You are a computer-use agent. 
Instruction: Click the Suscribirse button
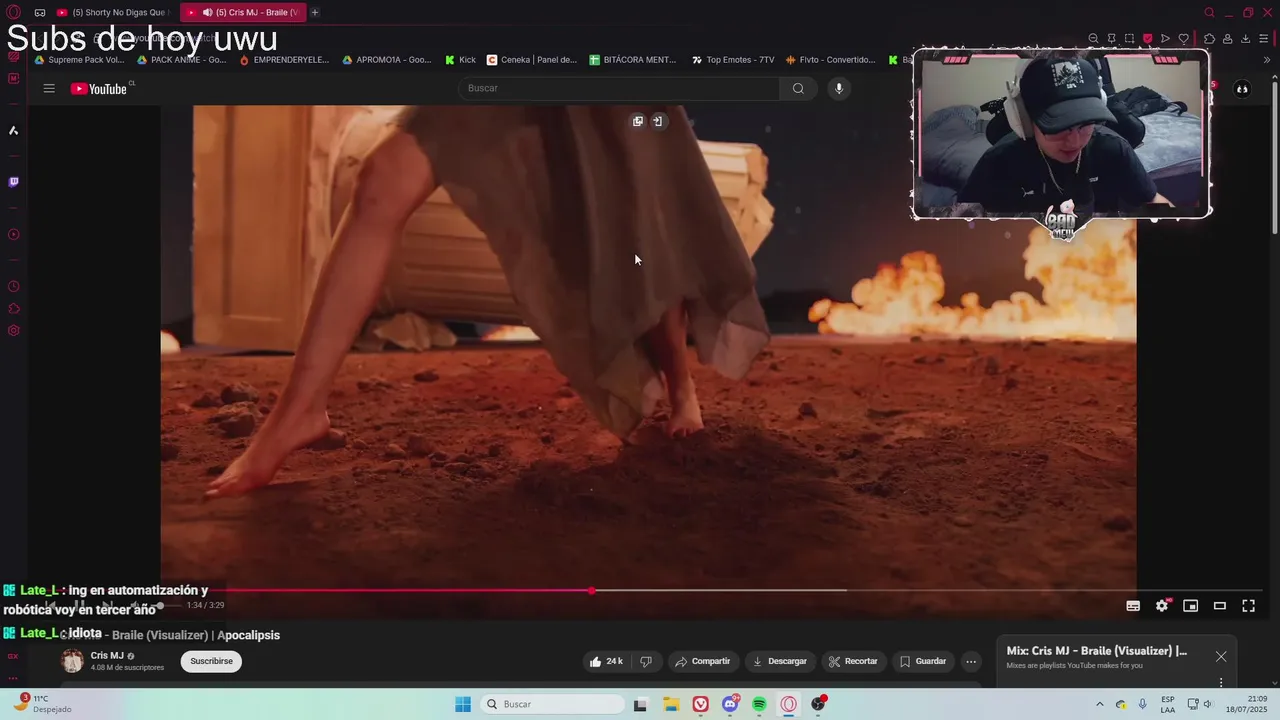[211, 661]
